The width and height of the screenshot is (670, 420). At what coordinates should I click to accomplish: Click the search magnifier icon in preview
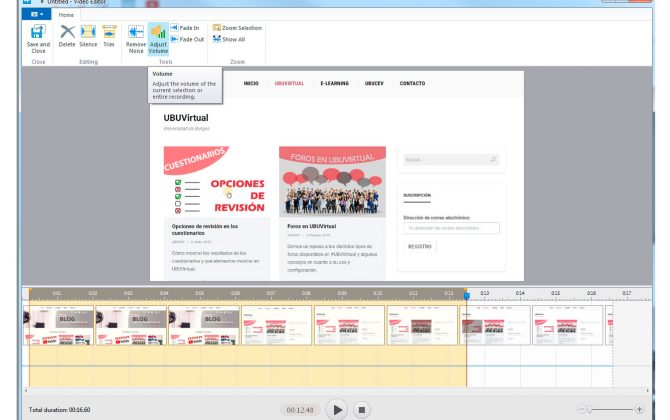point(493,159)
